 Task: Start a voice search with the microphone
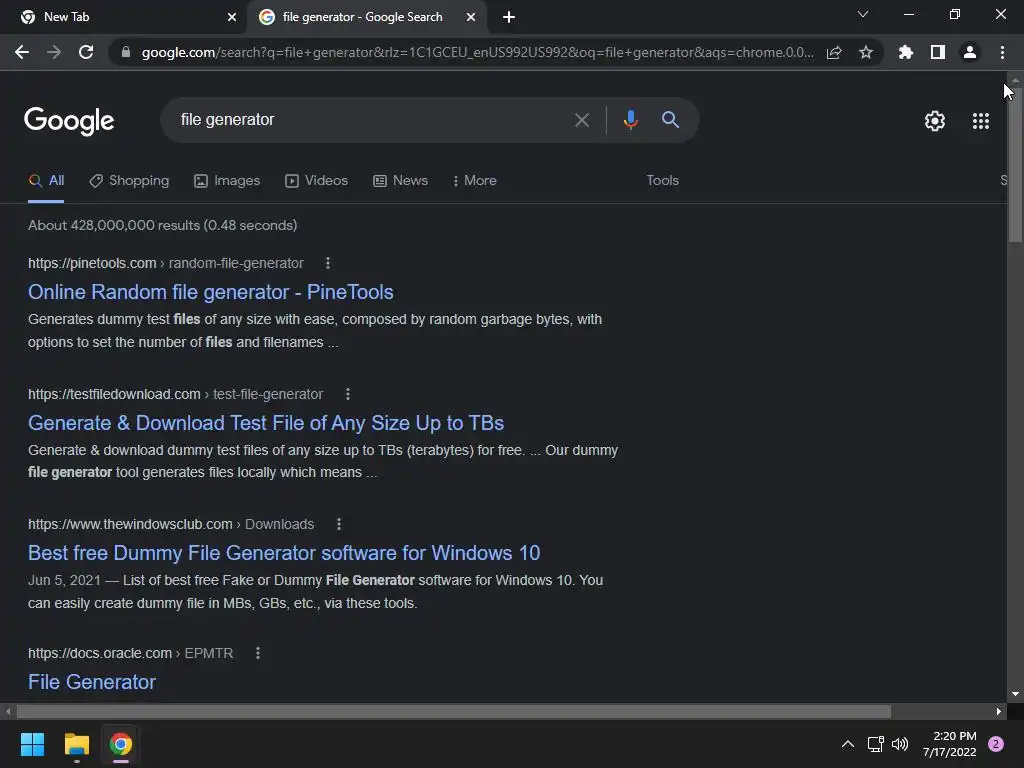[x=631, y=120]
